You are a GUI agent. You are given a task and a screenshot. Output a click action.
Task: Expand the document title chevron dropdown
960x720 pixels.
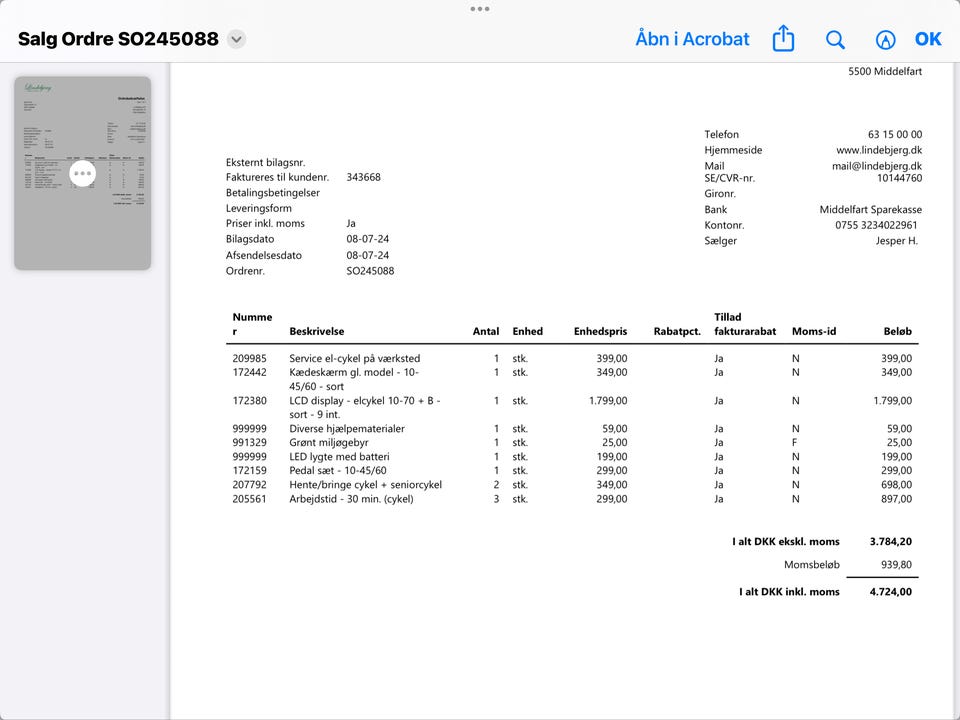(236, 39)
